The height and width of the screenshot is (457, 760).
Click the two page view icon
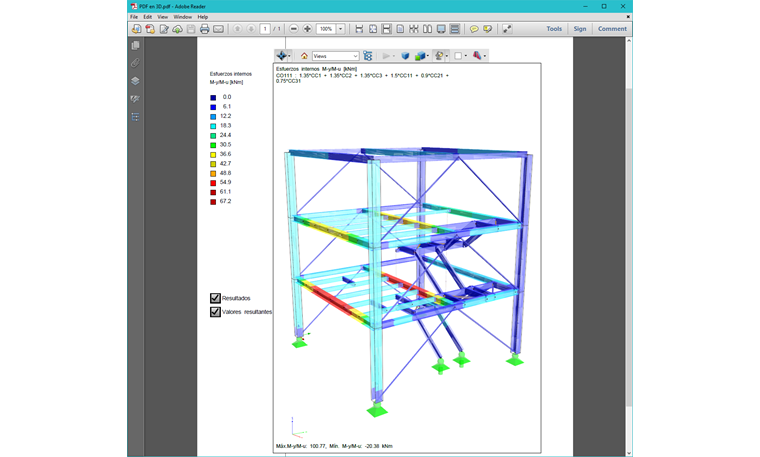pyautogui.click(x=427, y=29)
